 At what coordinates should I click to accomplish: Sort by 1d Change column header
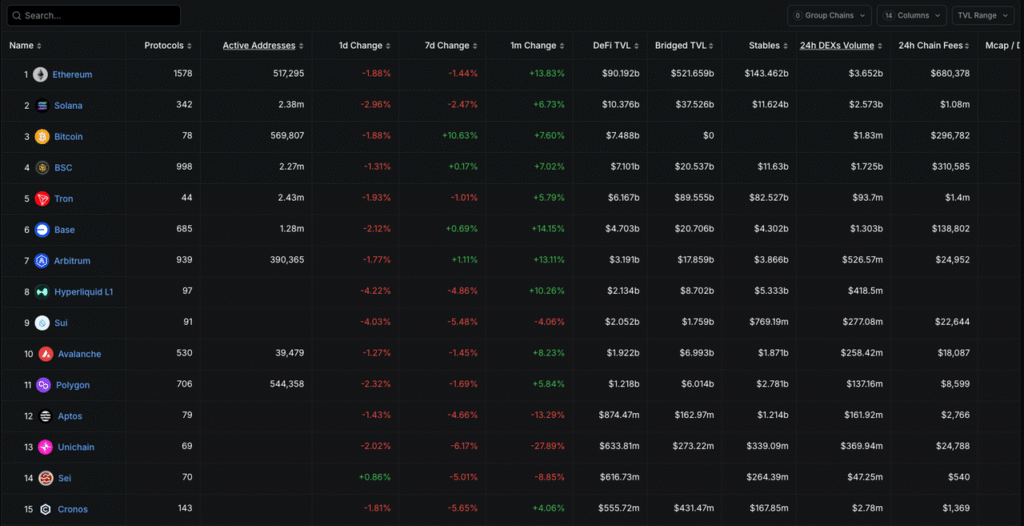pyautogui.click(x=364, y=46)
